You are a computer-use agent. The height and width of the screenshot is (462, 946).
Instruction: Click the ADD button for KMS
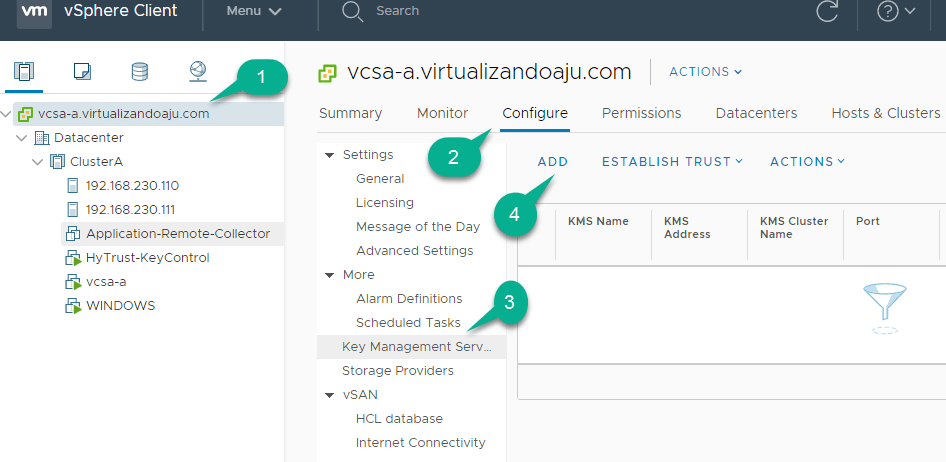pos(553,161)
